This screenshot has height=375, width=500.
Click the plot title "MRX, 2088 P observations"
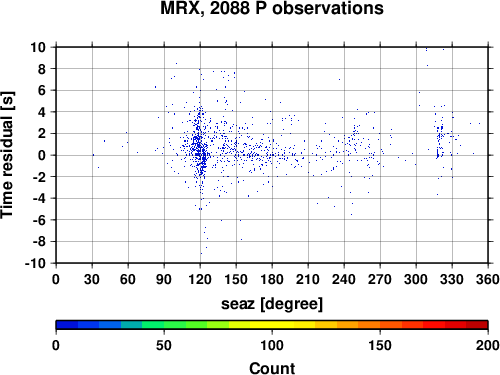pyautogui.click(x=272, y=8)
